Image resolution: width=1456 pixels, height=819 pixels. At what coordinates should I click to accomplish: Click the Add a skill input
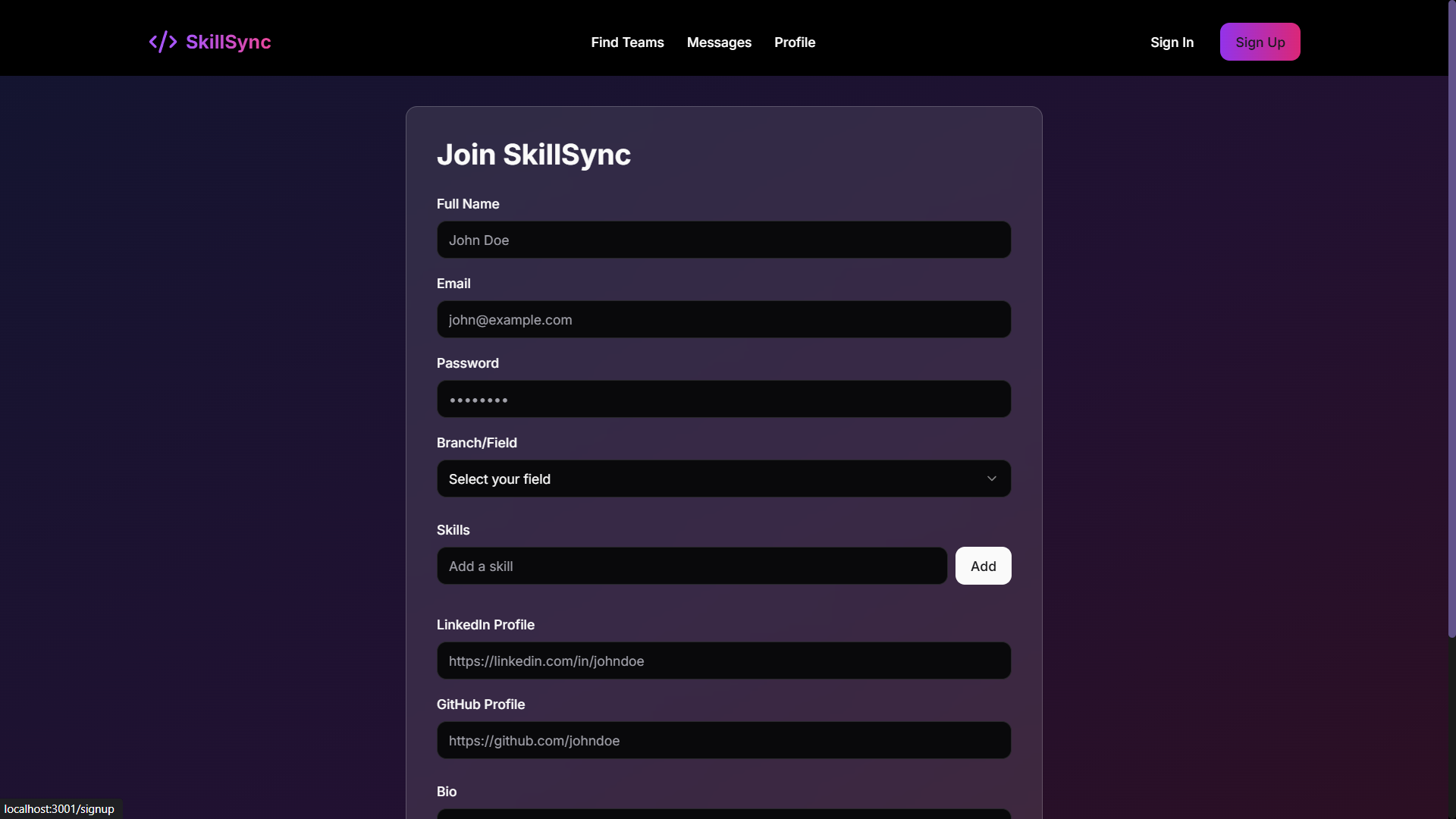pyautogui.click(x=691, y=566)
